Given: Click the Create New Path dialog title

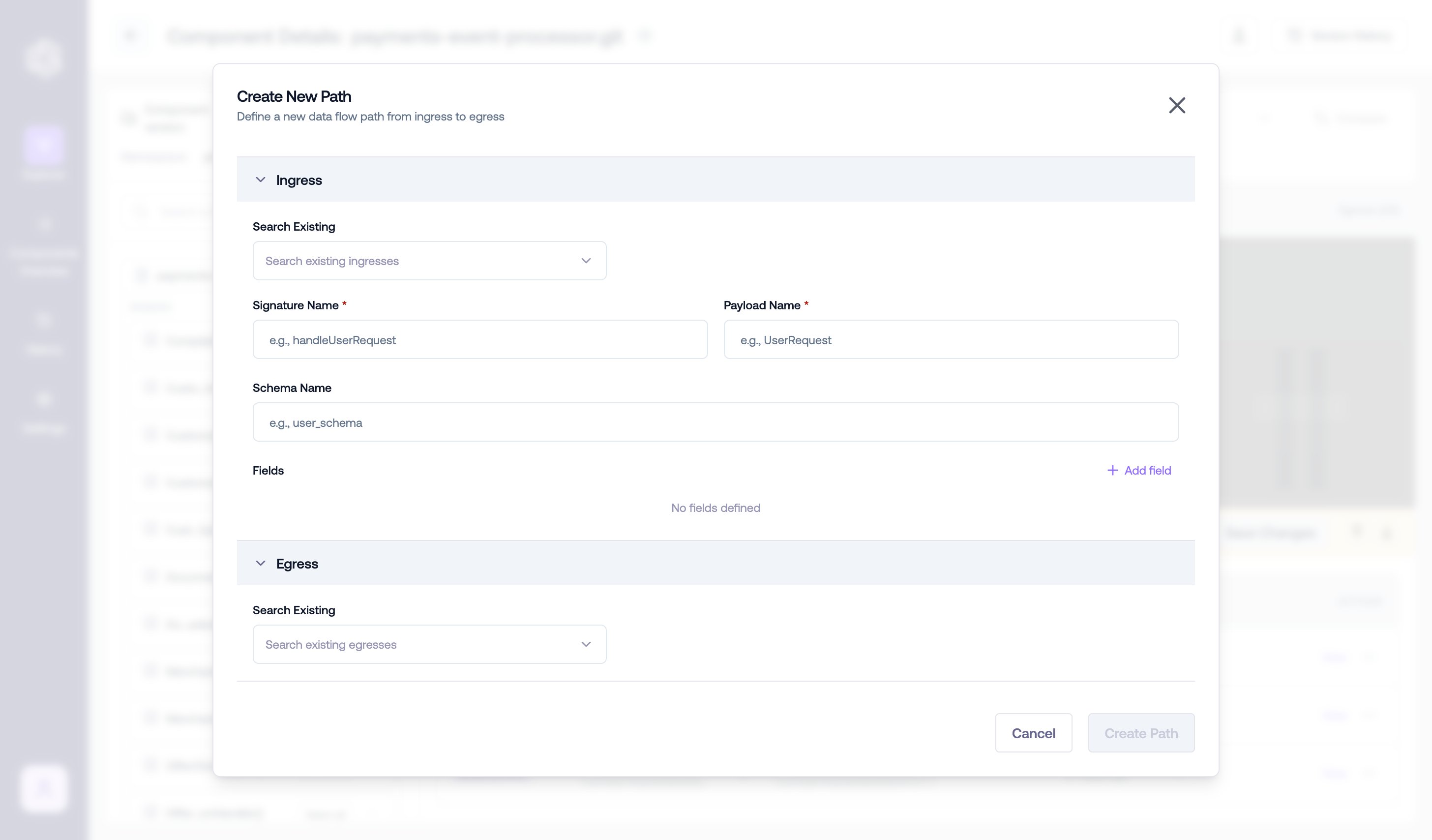Looking at the screenshot, I should (294, 96).
